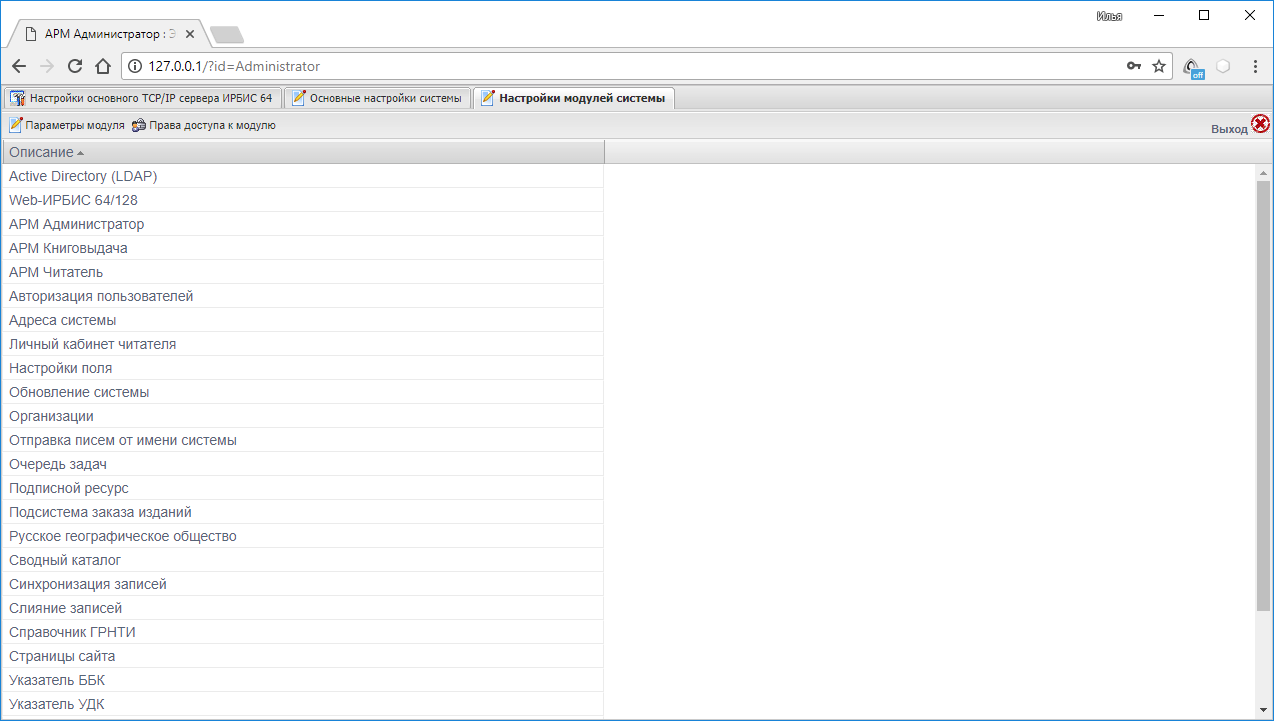Image resolution: width=1274 pixels, height=721 pixels.
Task: Open Настройки основного TCP/IP сервера tab
Action: [x=141, y=98]
